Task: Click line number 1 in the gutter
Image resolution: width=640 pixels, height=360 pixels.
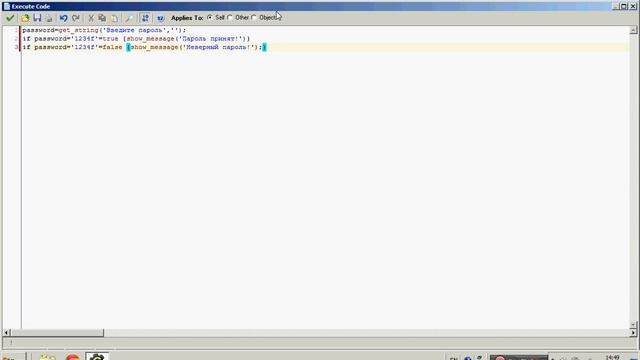Action: [16, 30]
